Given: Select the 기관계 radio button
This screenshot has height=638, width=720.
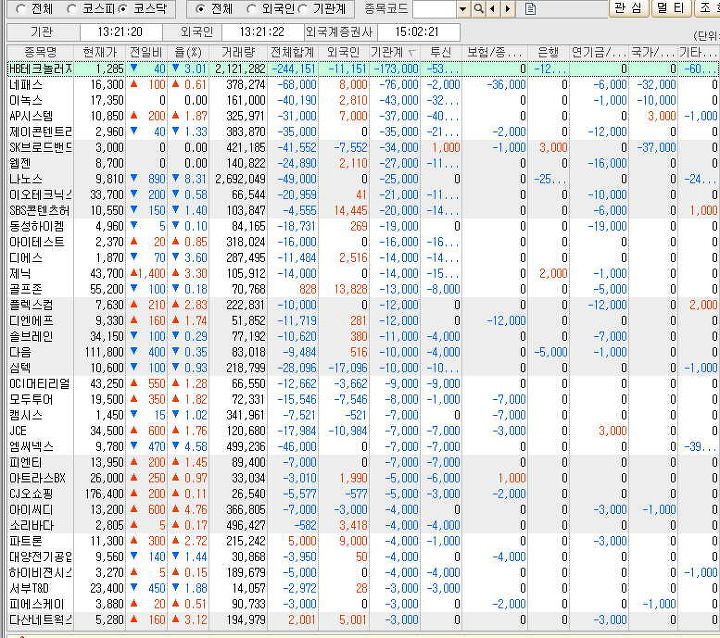Looking at the screenshot, I should (303, 9).
